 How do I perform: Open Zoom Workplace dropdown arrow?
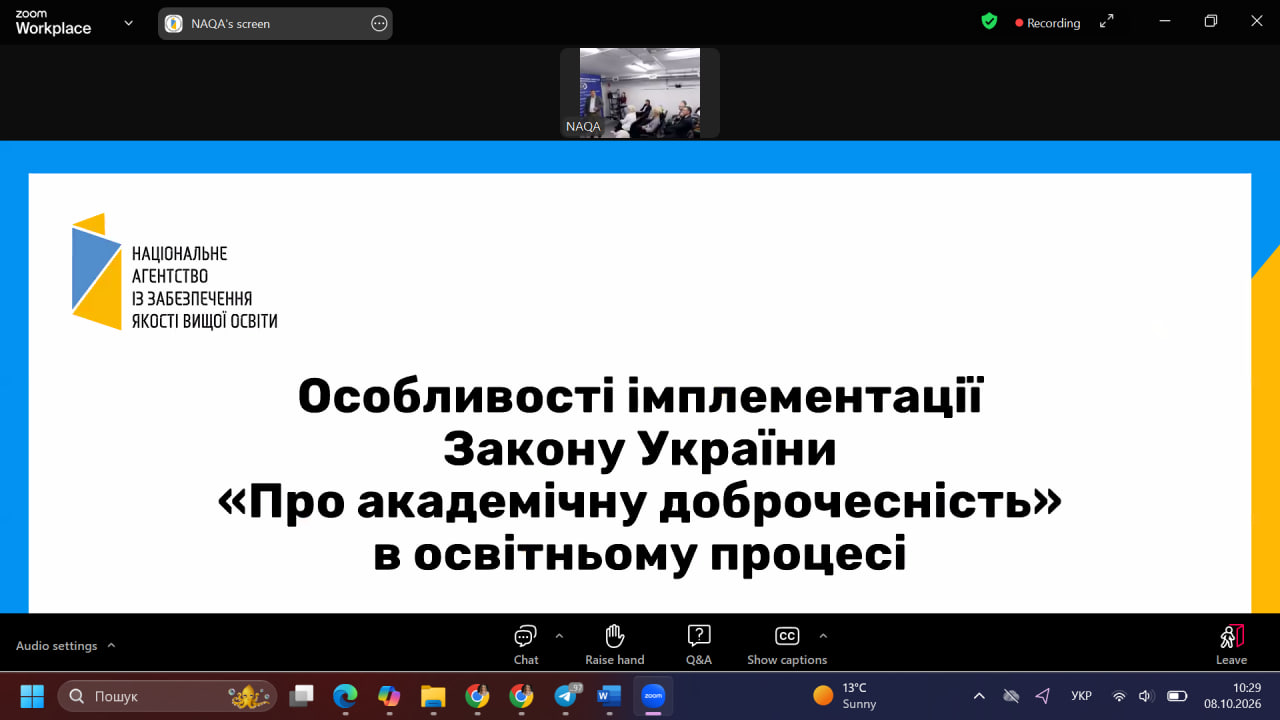128,23
